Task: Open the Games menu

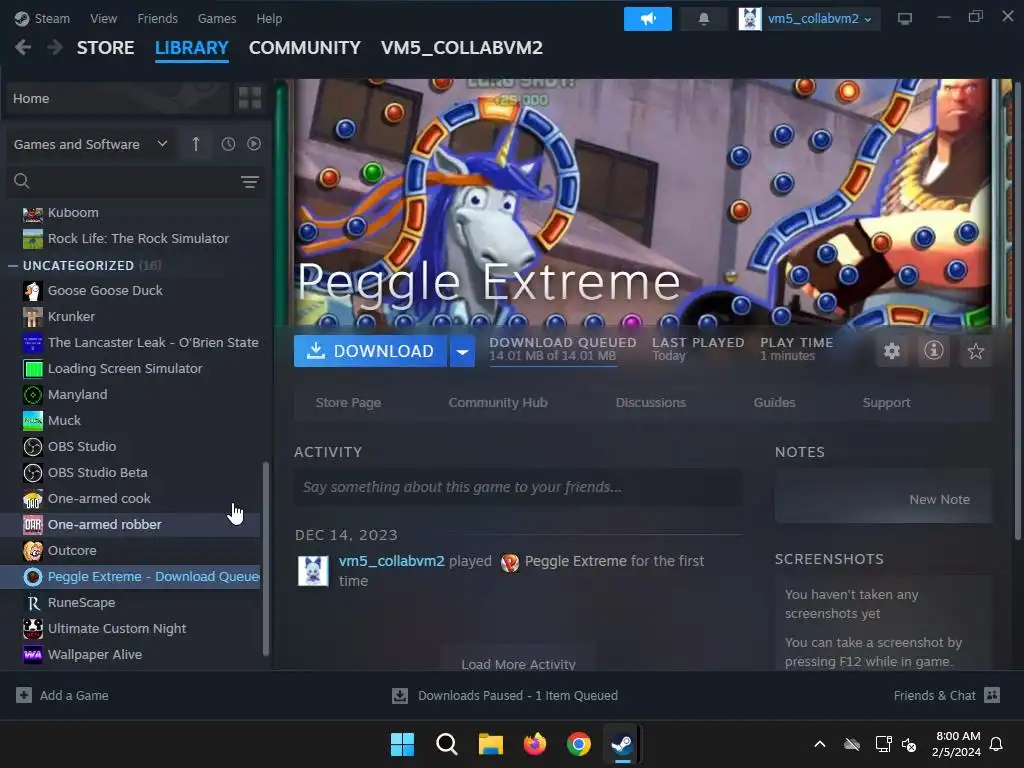Action: tap(217, 18)
